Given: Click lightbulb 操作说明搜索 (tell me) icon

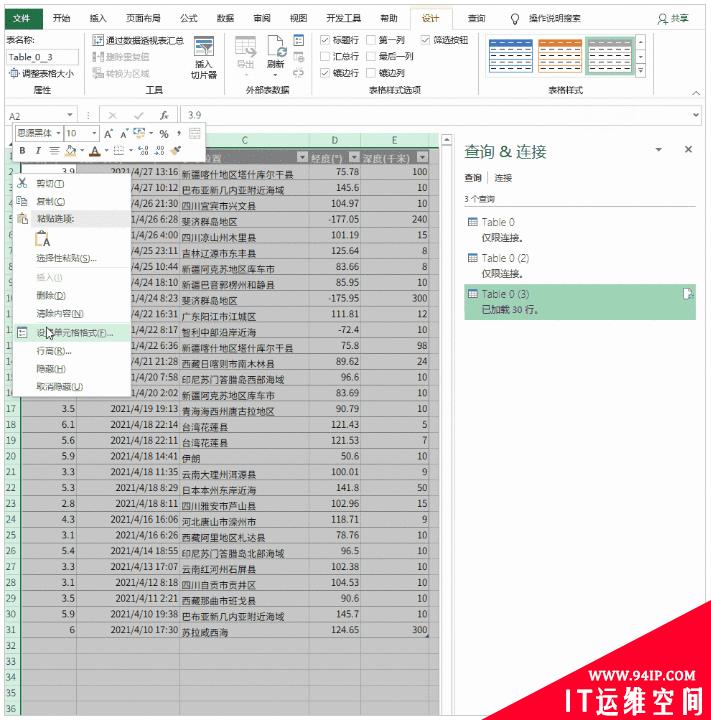Looking at the screenshot, I should tap(515, 19).
